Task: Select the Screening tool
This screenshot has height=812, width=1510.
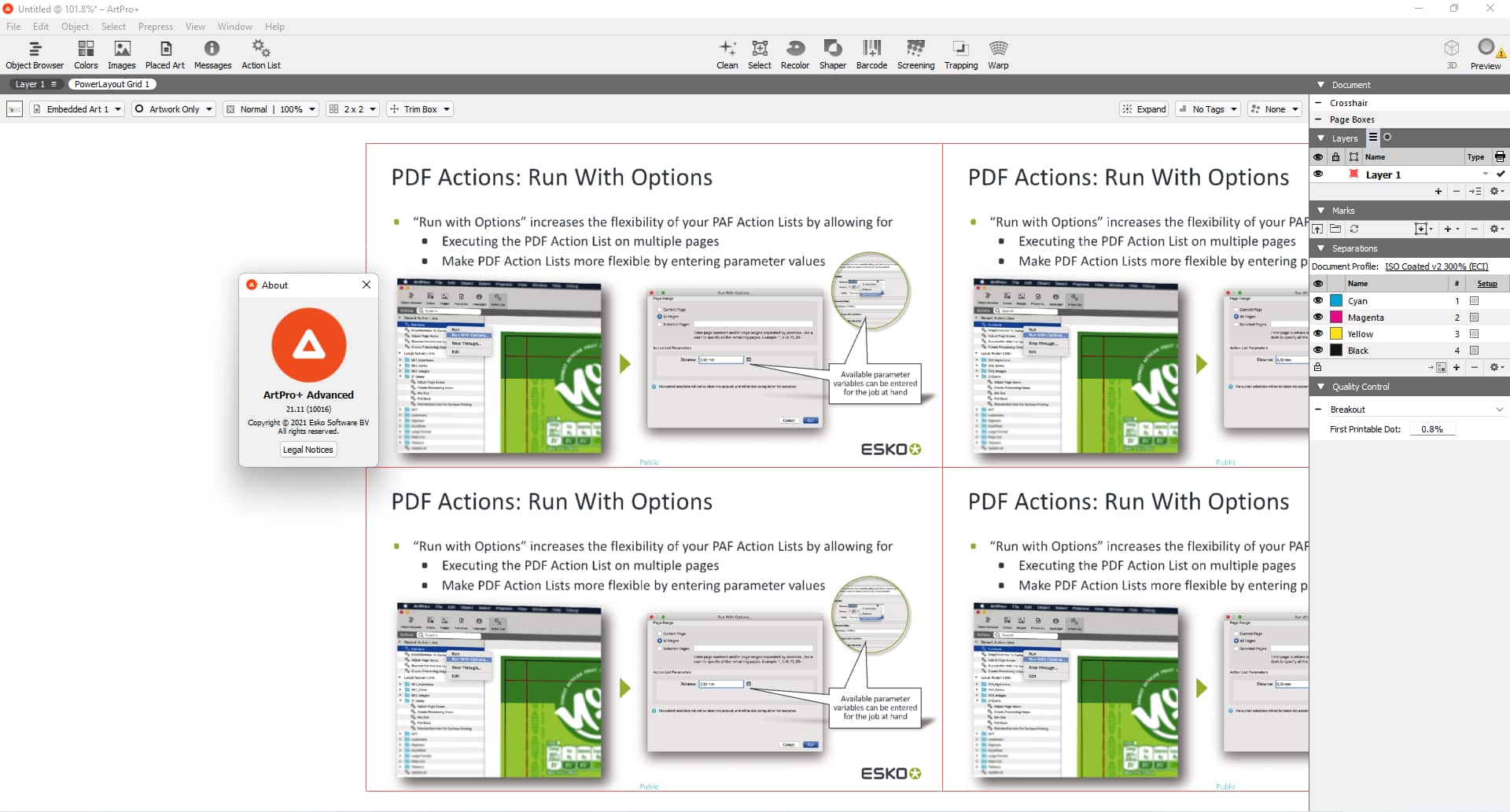Action: click(x=916, y=55)
